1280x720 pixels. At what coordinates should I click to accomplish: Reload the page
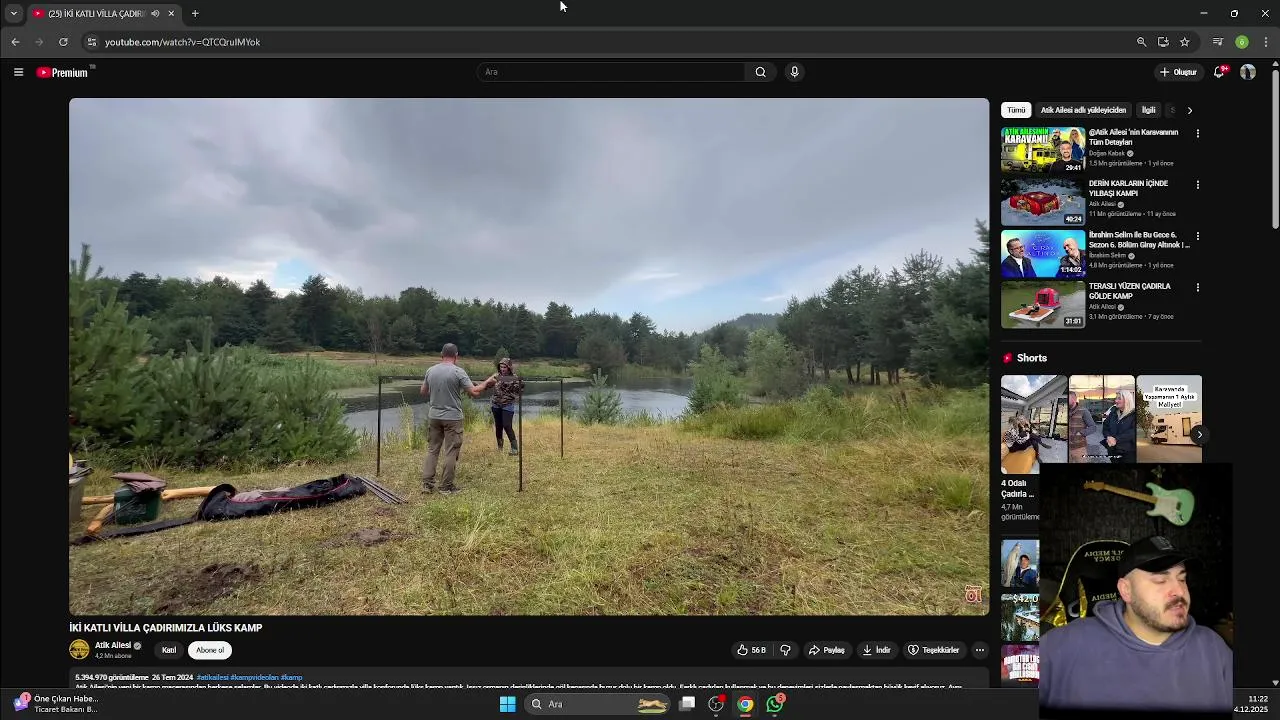63,42
